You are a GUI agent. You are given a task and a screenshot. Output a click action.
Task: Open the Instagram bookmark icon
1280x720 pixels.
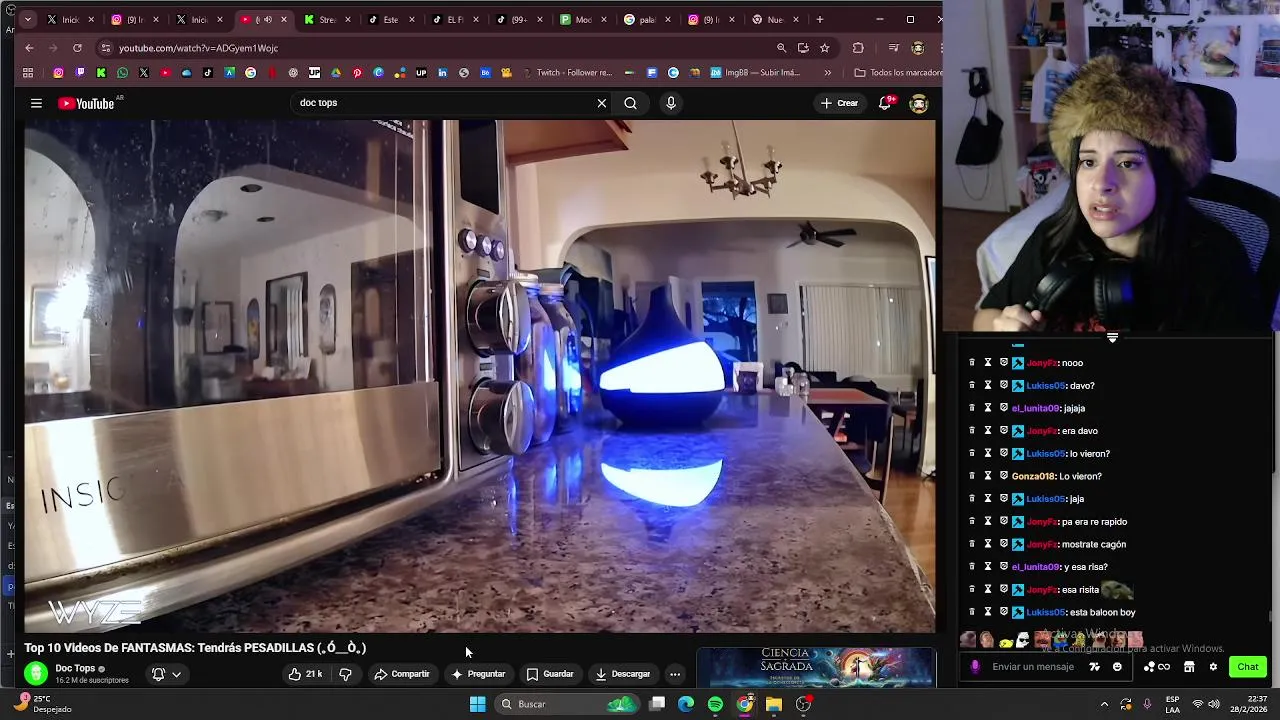pyautogui.click(x=58, y=72)
